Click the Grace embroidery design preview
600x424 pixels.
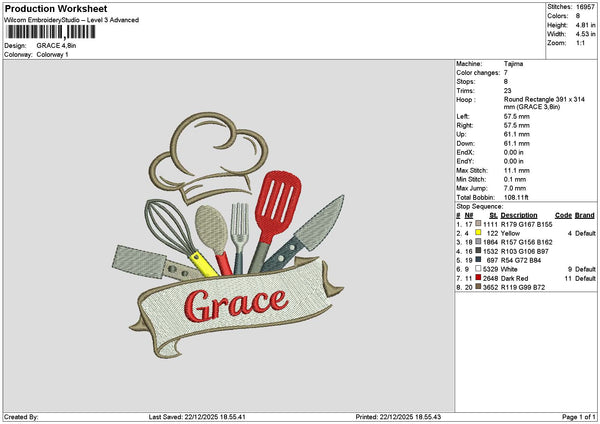(228, 235)
